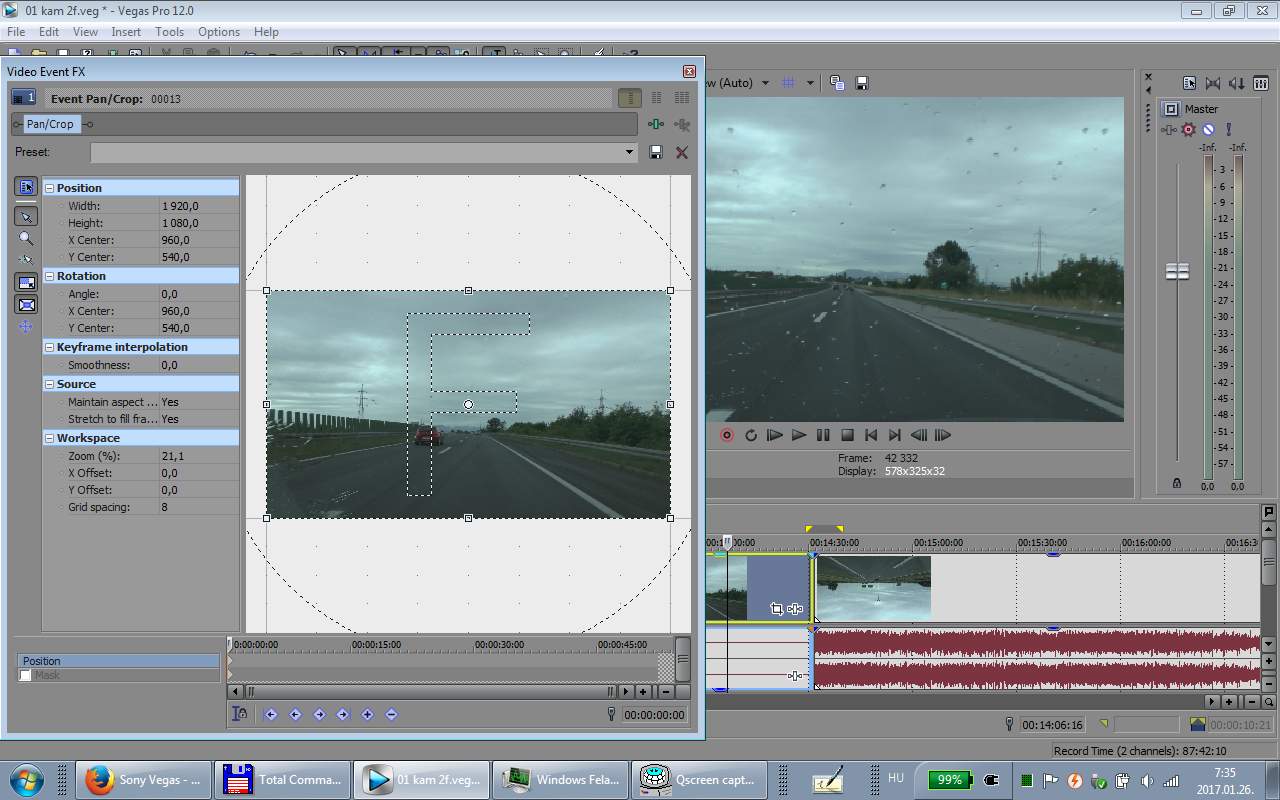Image resolution: width=1280 pixels, height=800 pixels.
Task: Click the Grid spacing value 8
Action: (x=199, y=507)
